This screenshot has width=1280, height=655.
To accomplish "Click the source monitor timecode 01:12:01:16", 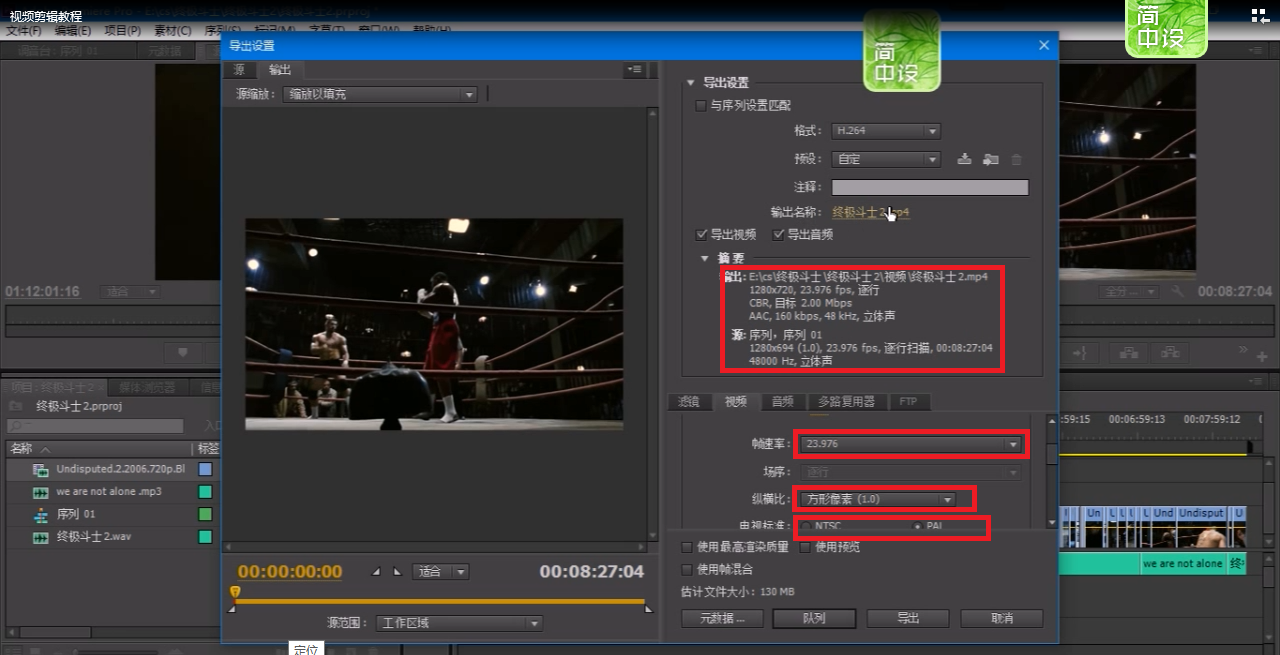I will (42, 291).
